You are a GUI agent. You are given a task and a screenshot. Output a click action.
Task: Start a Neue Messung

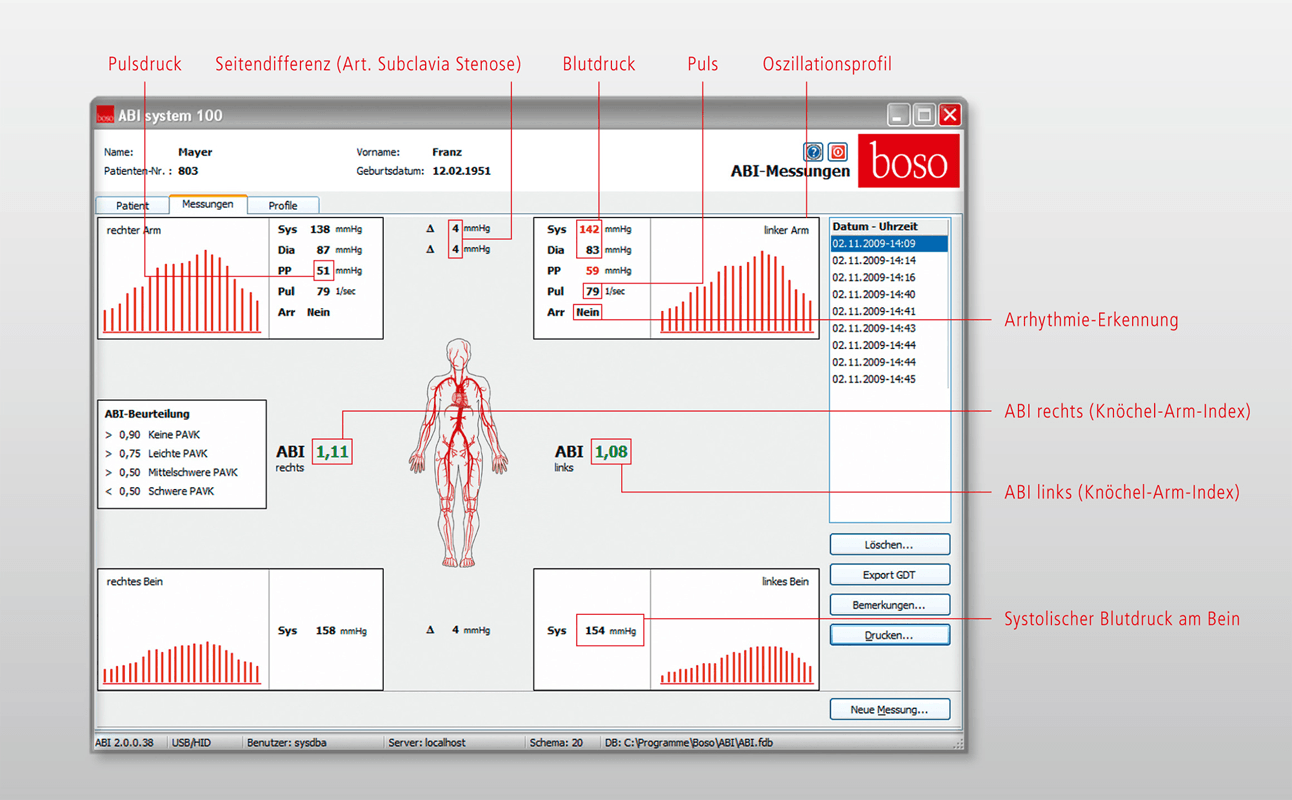pyautogui.click(x=889, y=710)
